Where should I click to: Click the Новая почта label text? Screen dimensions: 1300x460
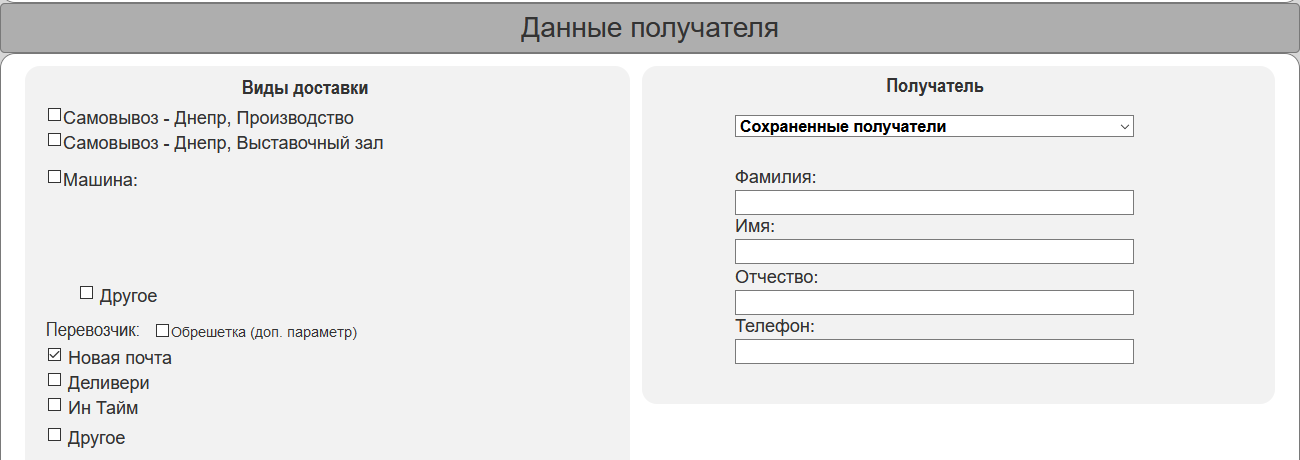coord(120,358)
